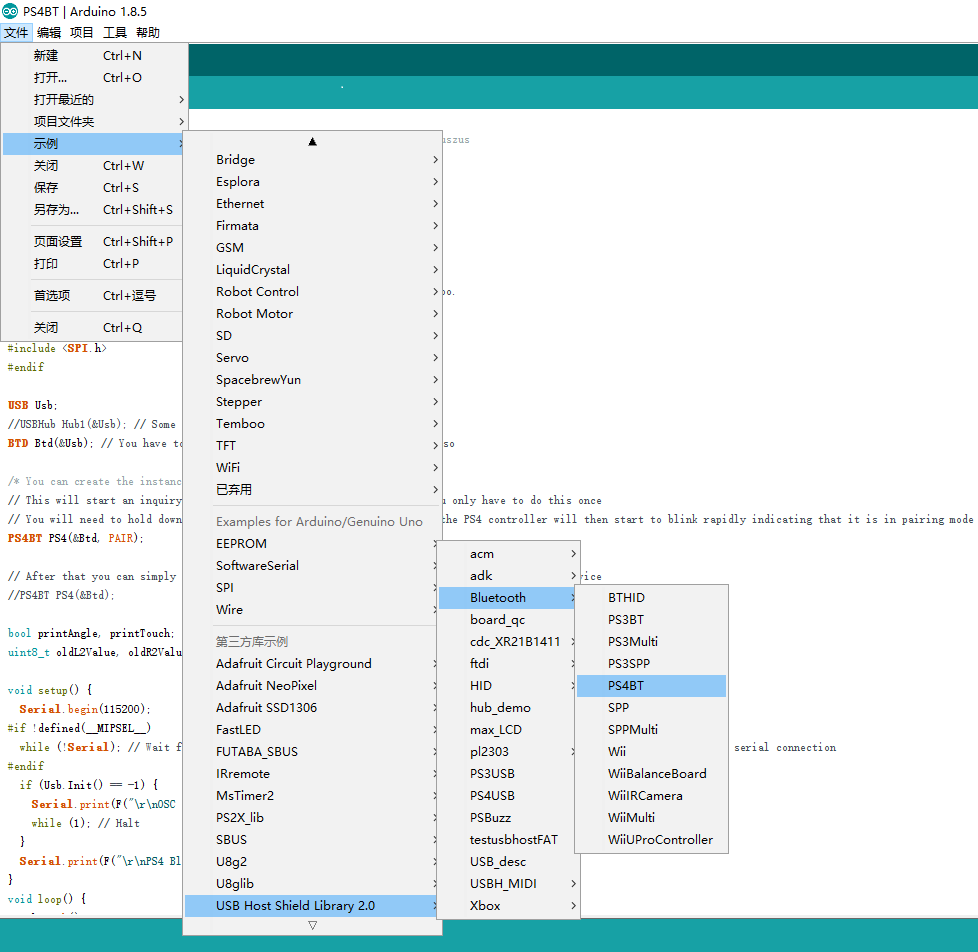Open Servo examples entry

pos(312,357)
